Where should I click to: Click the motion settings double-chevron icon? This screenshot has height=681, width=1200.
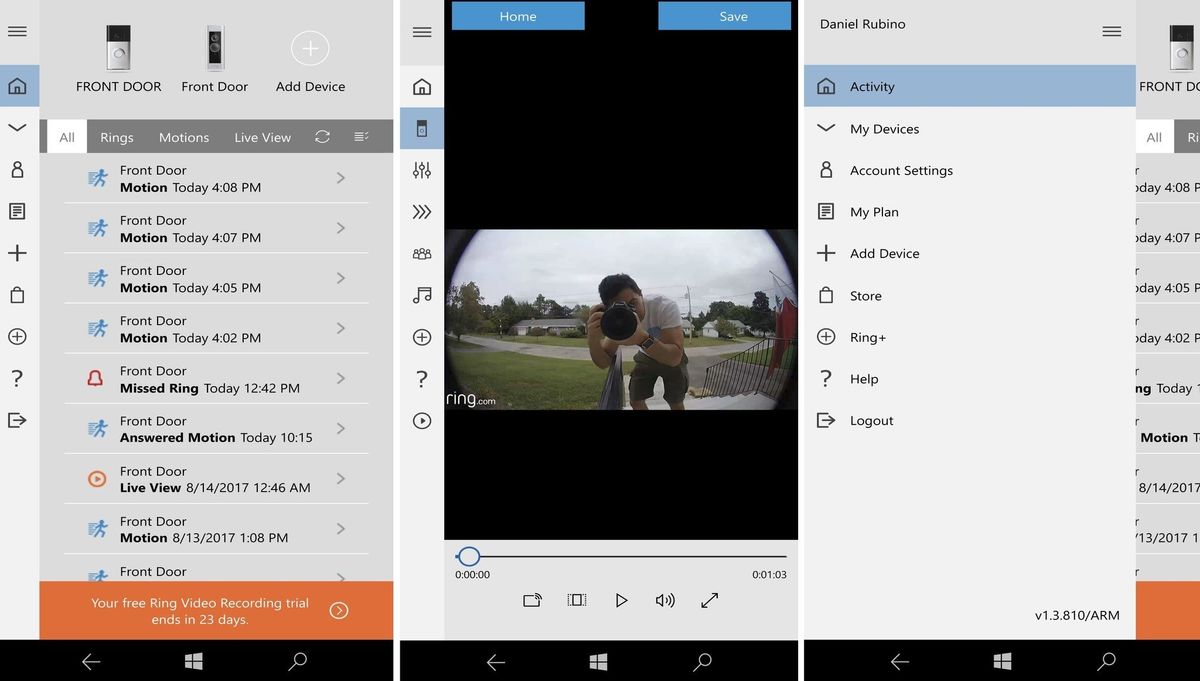421,211
